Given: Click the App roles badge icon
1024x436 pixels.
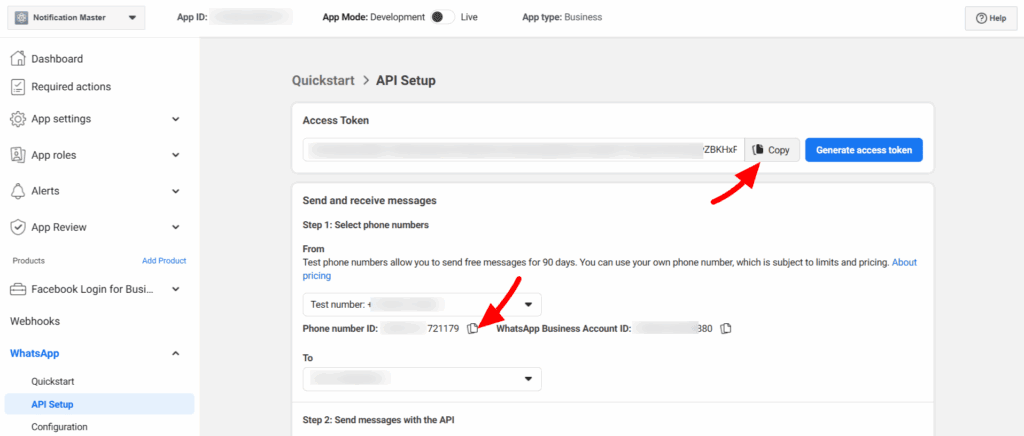Looking at the screenshot, I should (18, 155).
